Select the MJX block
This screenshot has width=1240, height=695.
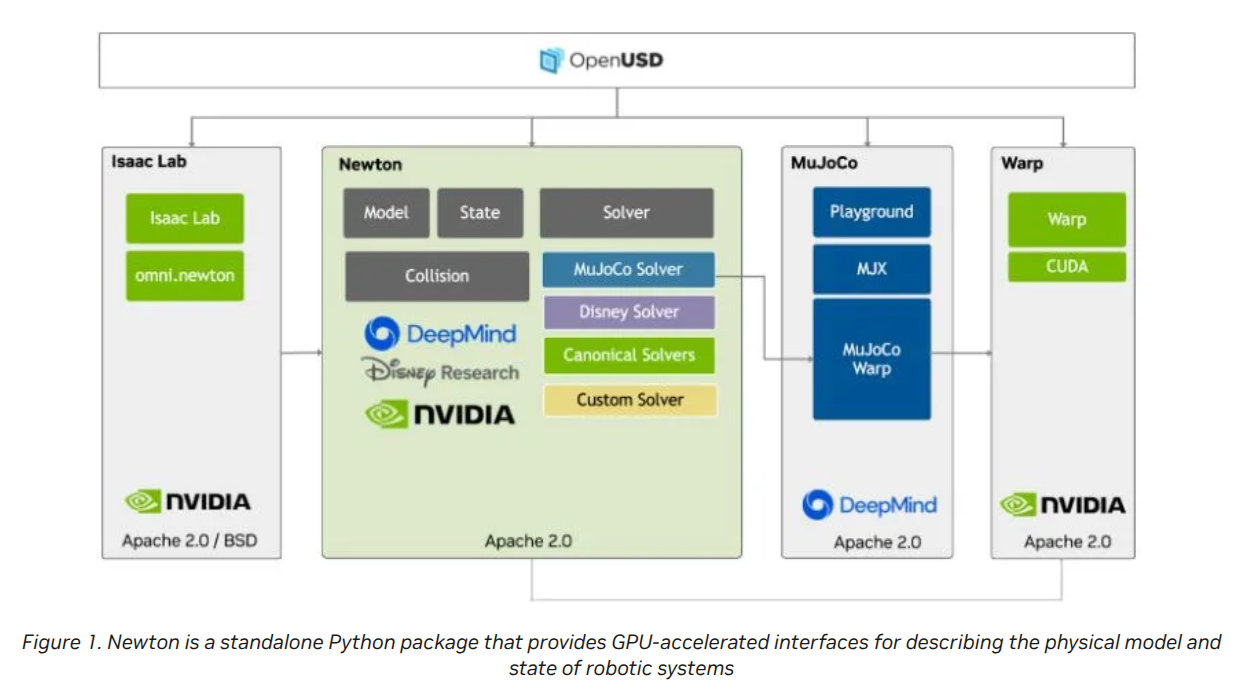click(871, 269)
